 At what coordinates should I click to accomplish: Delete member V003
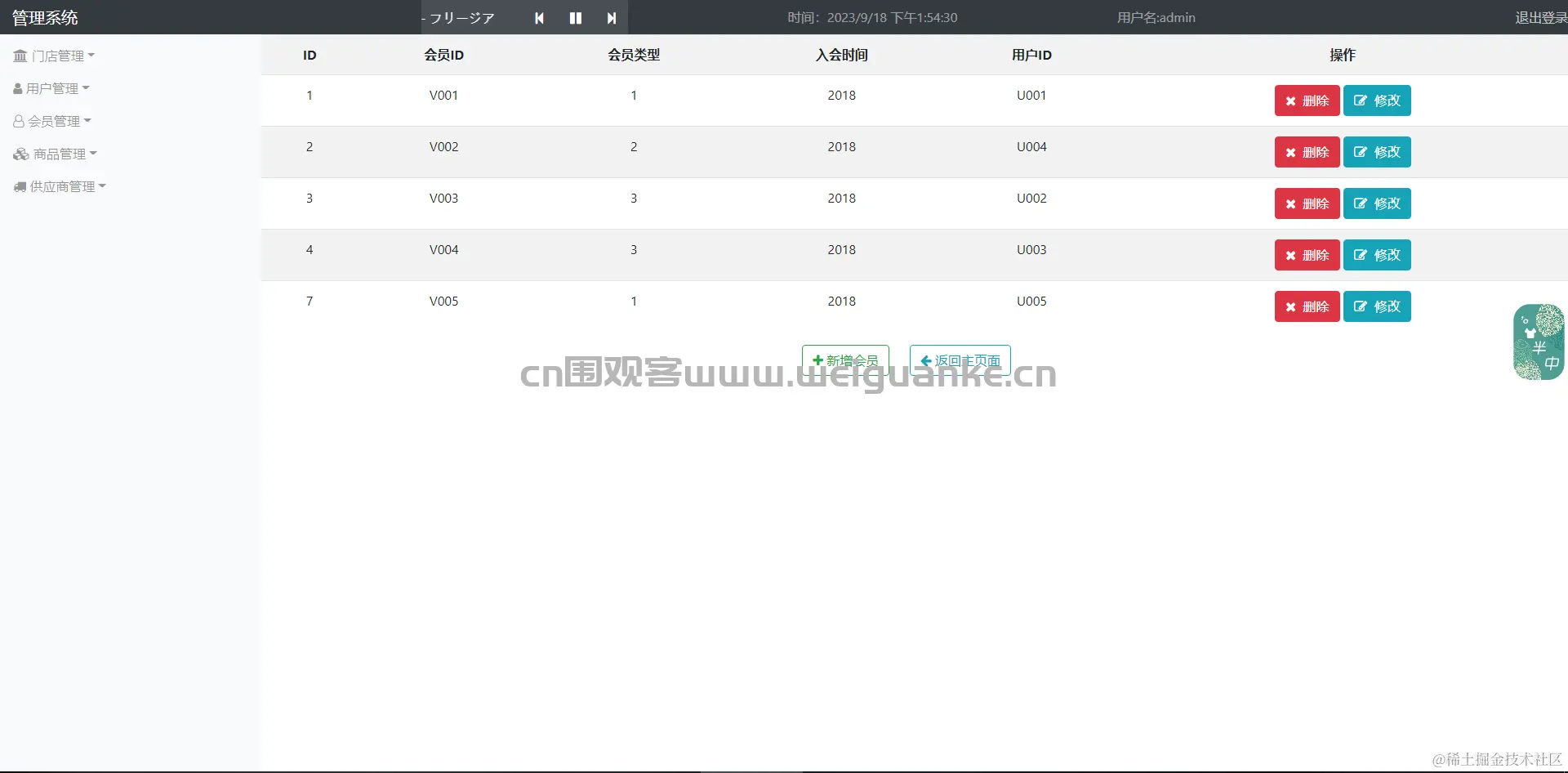point(1307,203)
